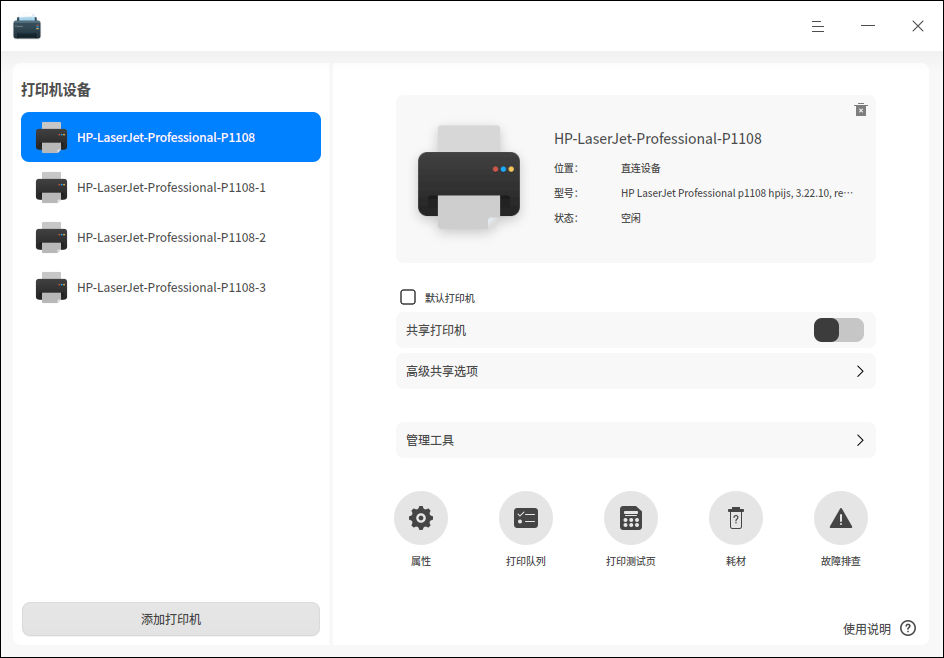Click the 故障排查 label text

(840, 561)
